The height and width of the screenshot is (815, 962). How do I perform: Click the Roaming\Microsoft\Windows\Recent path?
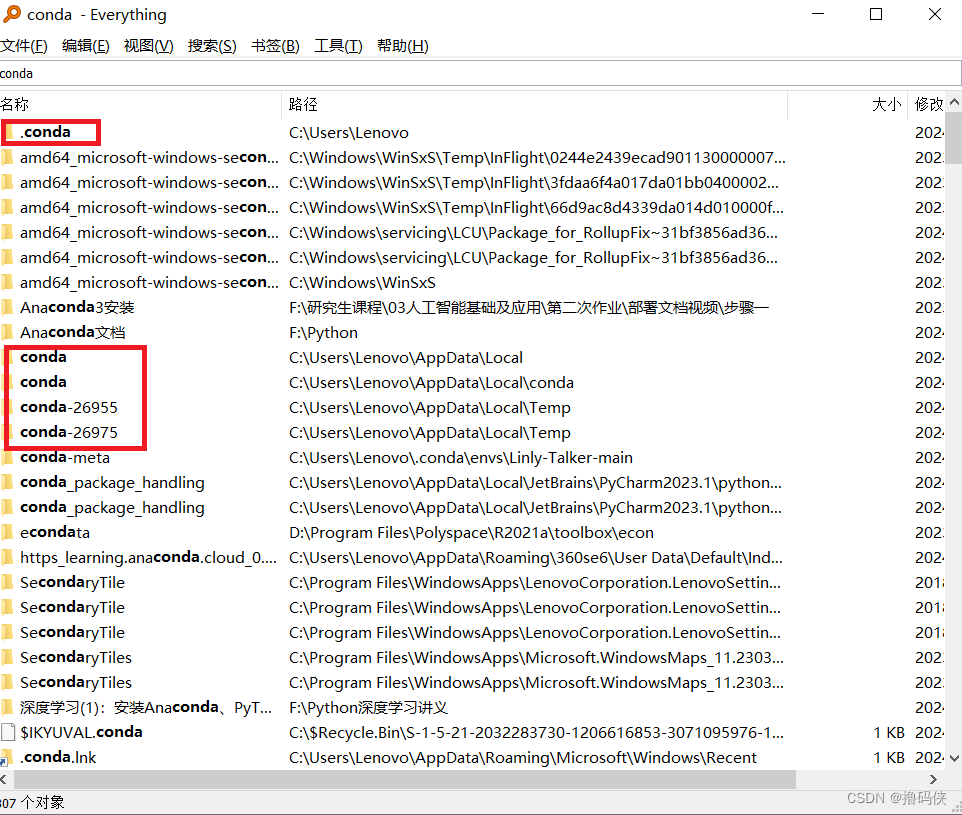coord(523,758)
